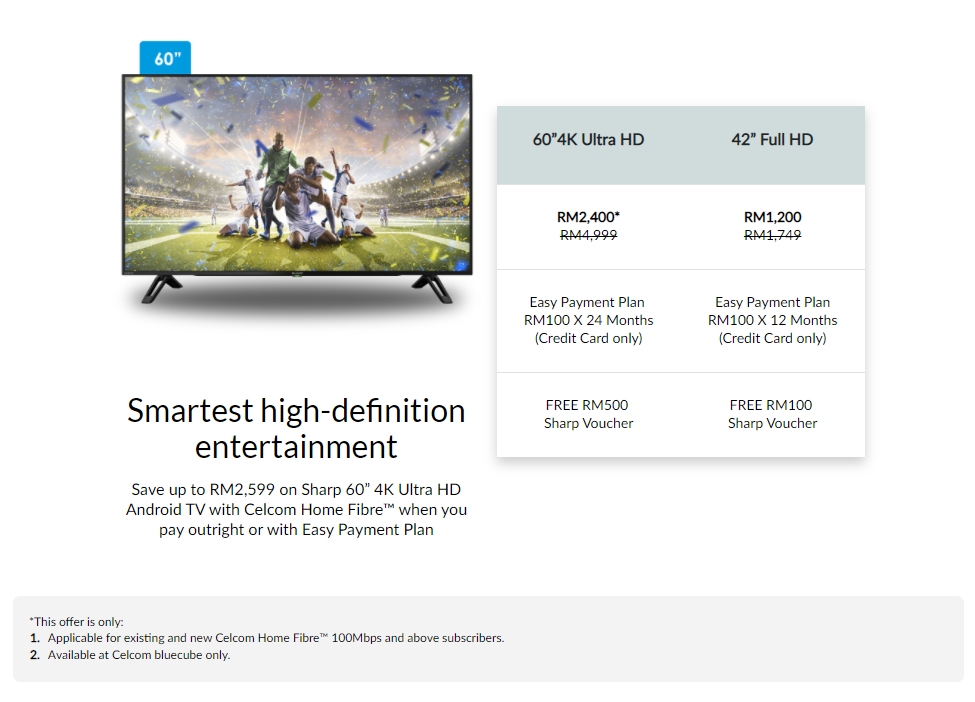Click the blue 60" size badge
Screen dimensions: 975x702
(166, 58)
